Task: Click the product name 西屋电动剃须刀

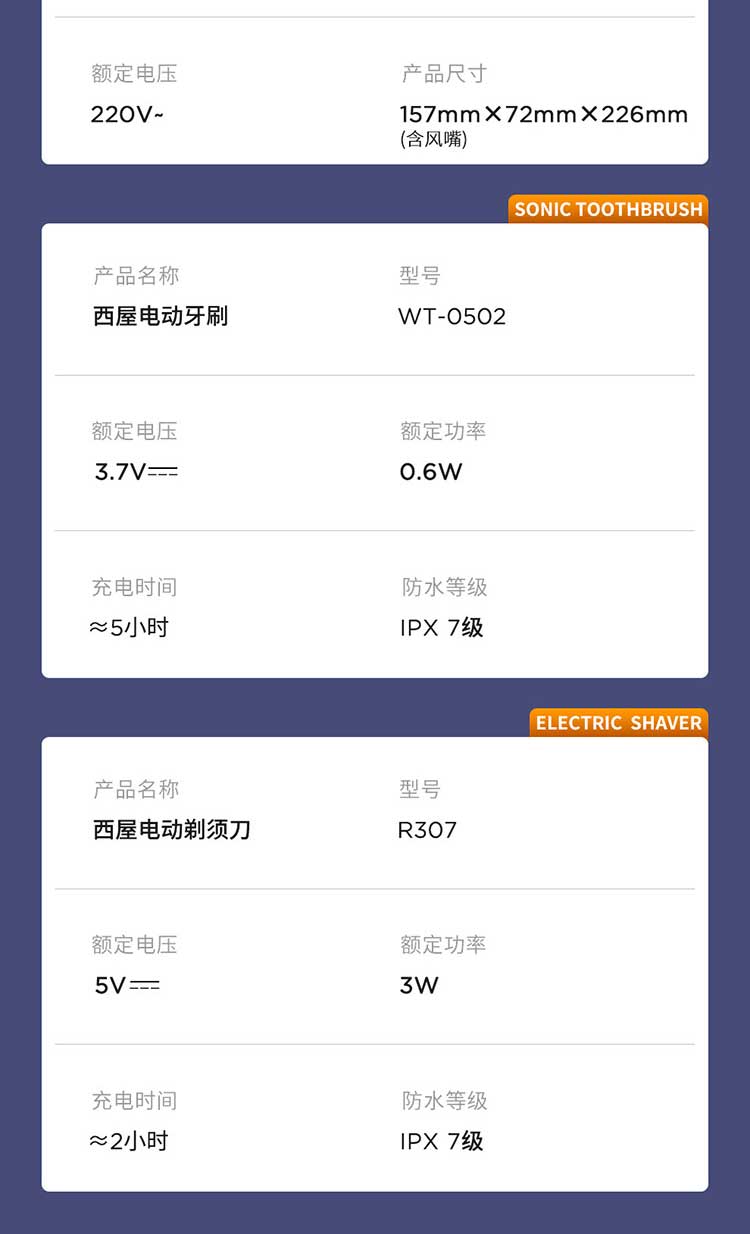Action: 171,830
